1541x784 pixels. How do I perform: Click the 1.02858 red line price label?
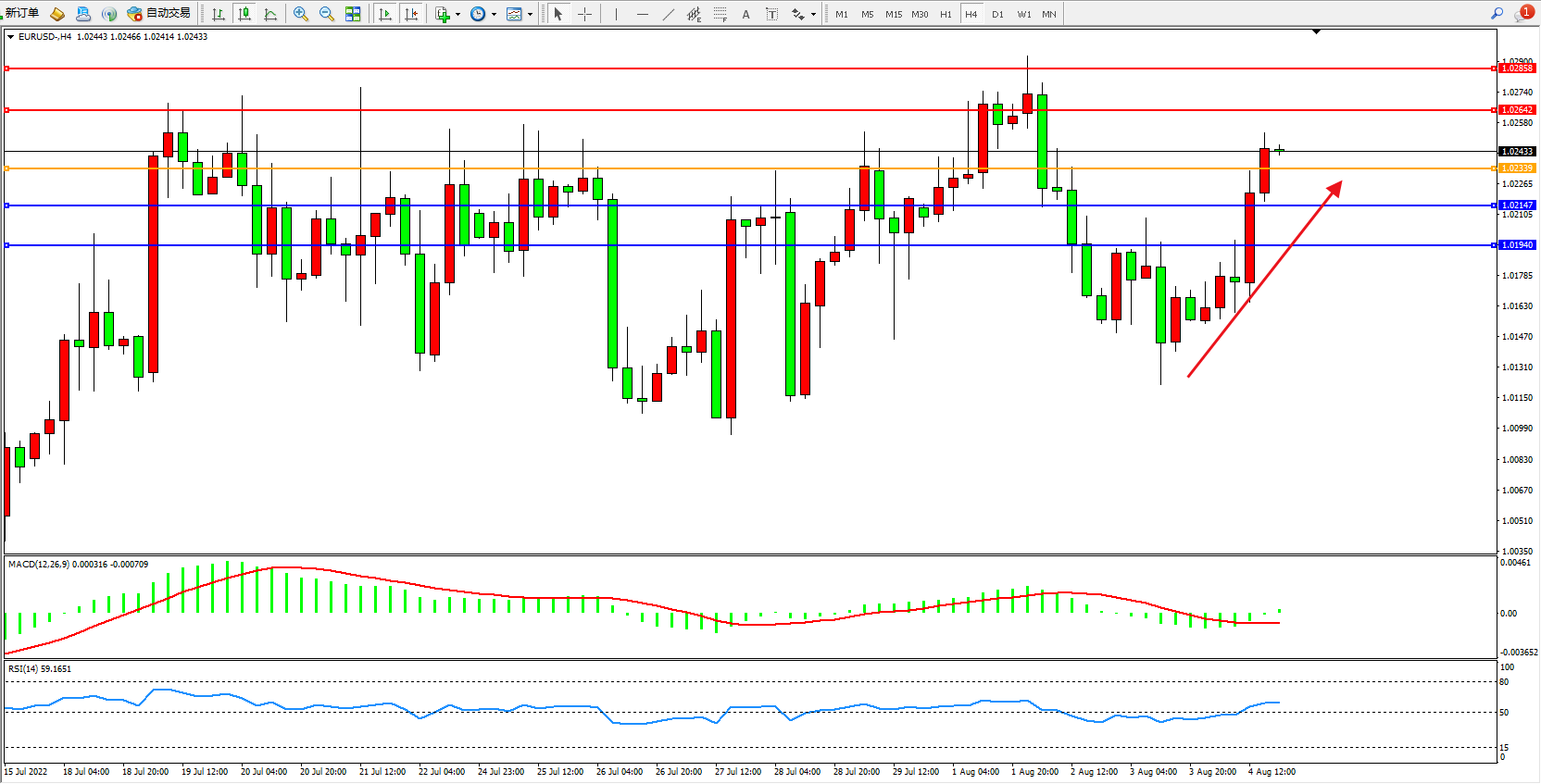[x=1516, y=68]
